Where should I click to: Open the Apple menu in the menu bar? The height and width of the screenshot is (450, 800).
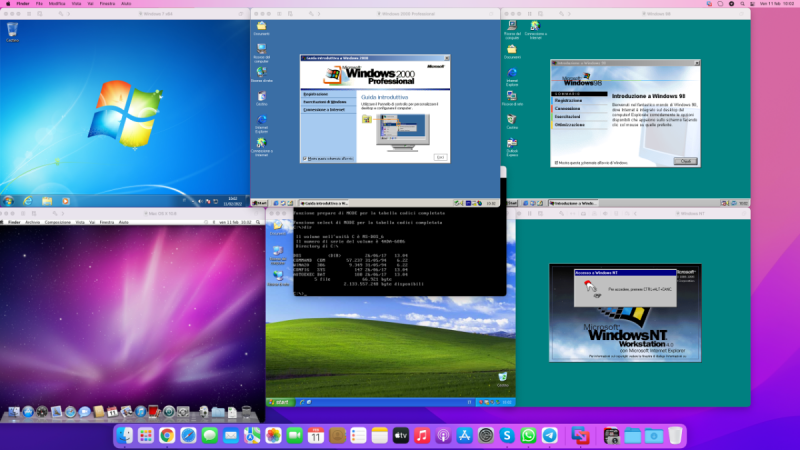tap(8, 4)
